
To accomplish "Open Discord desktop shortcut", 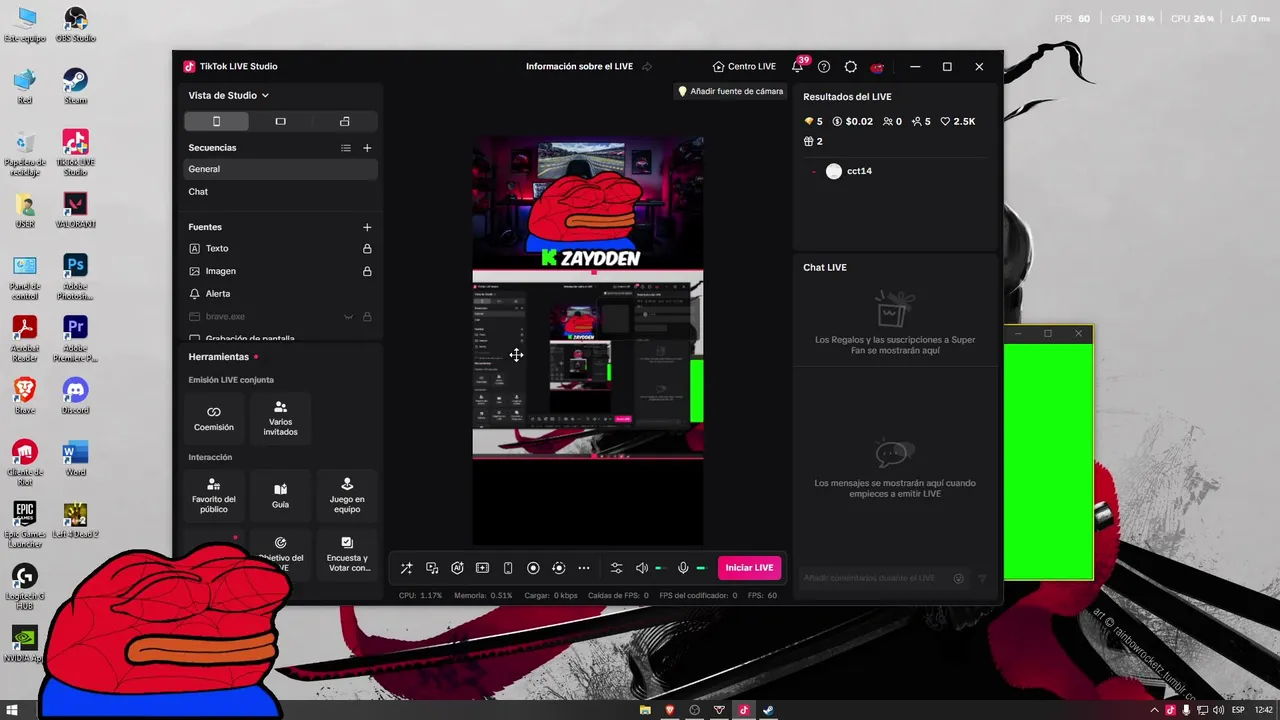I will coord(75,396).
